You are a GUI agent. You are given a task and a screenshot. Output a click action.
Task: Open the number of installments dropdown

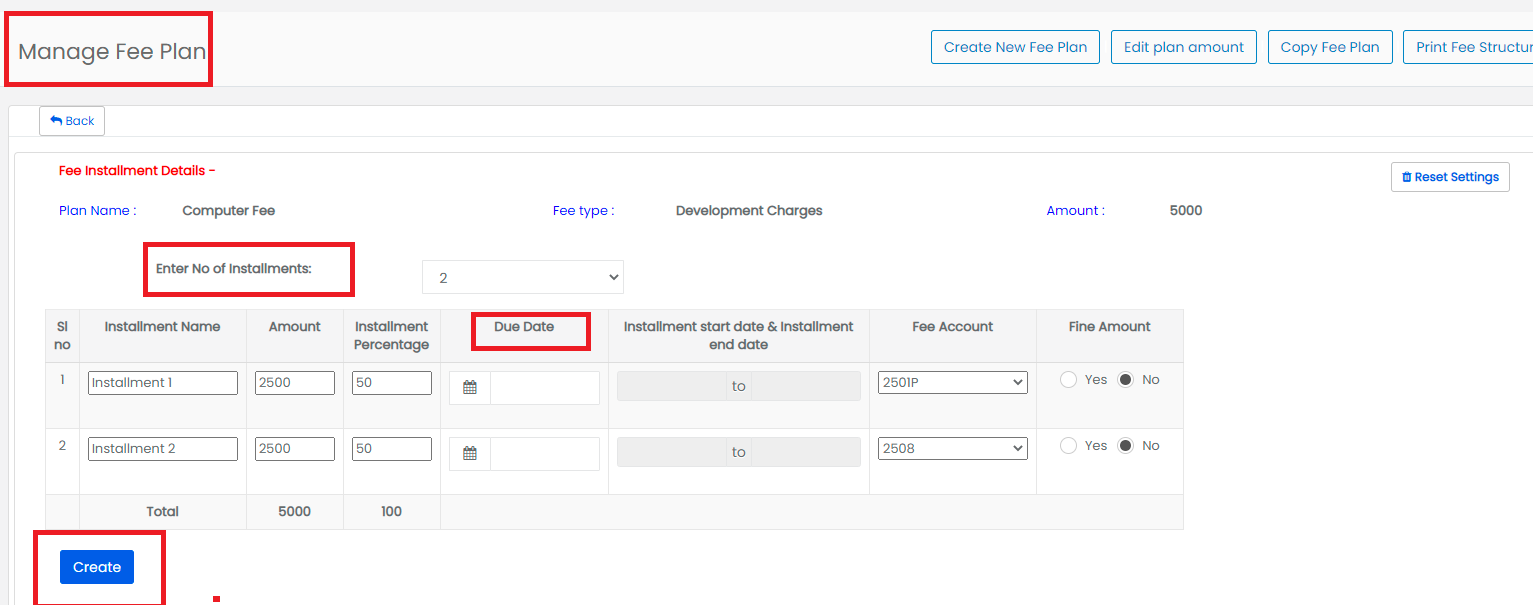click(x=523, y=278)
